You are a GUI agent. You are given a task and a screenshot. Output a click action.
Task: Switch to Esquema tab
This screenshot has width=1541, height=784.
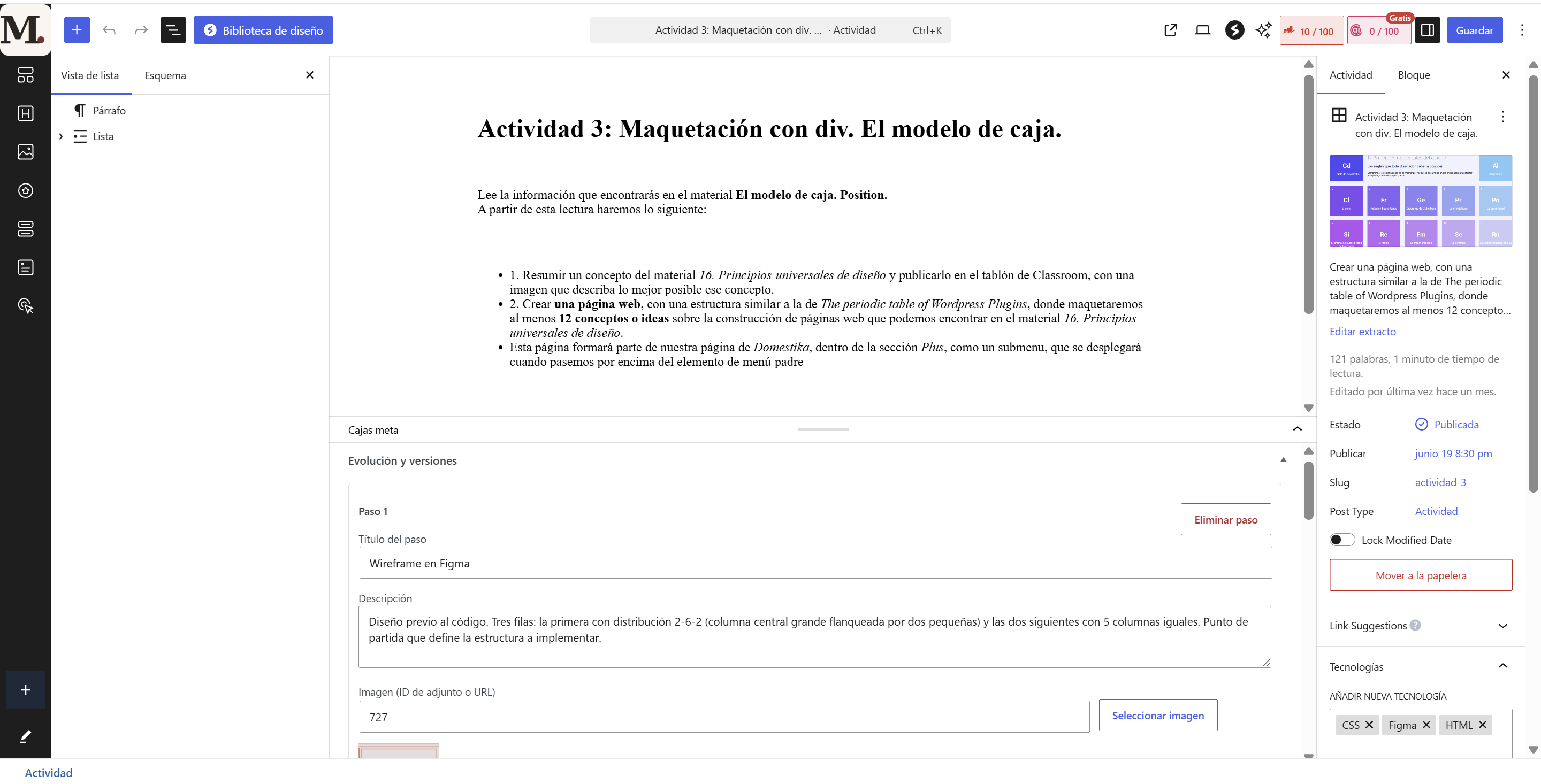point(165,75)
